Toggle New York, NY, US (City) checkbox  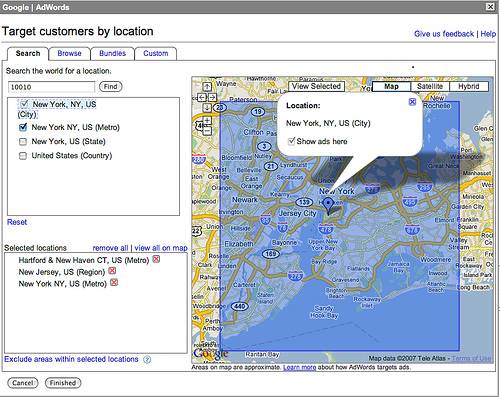click(x=24, y=104)
